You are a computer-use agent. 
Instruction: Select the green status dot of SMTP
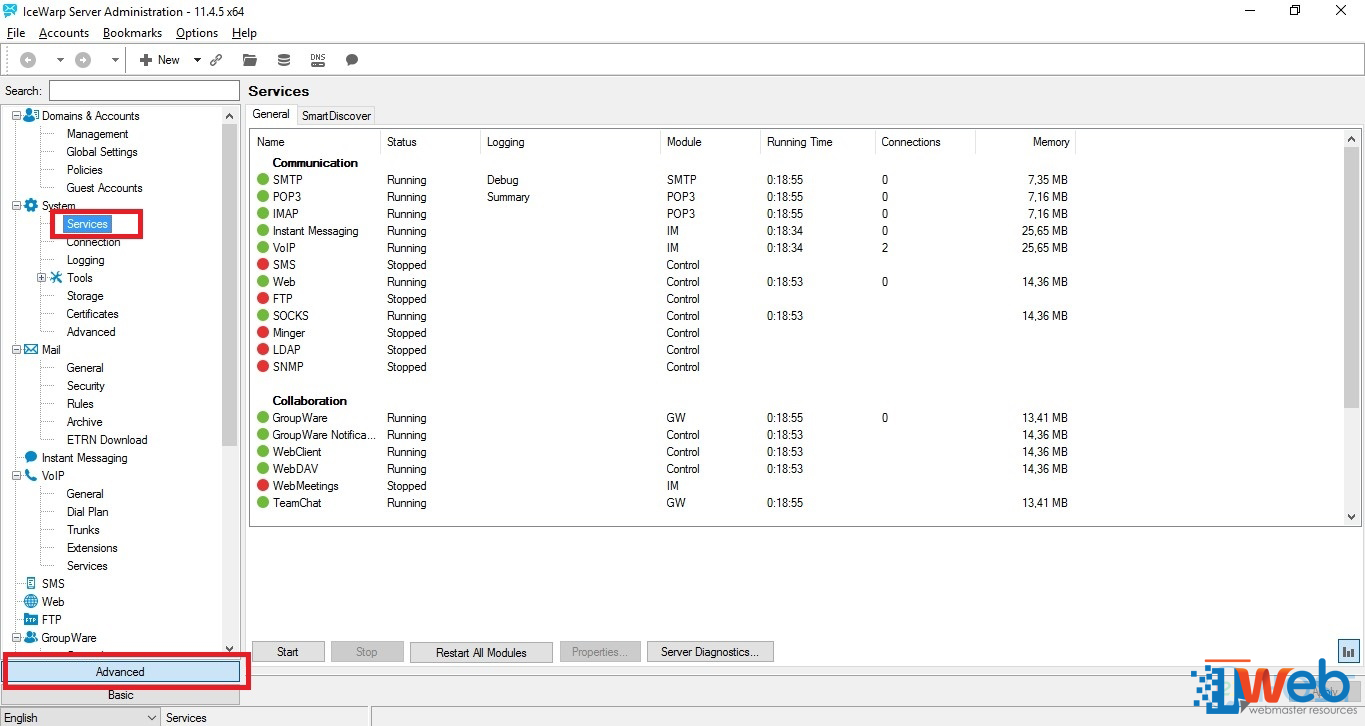[x=263, y=180]
